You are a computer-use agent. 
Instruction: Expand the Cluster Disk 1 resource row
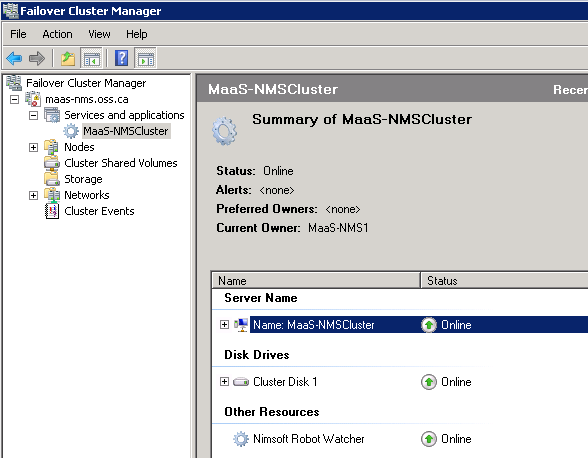point(224,381)
